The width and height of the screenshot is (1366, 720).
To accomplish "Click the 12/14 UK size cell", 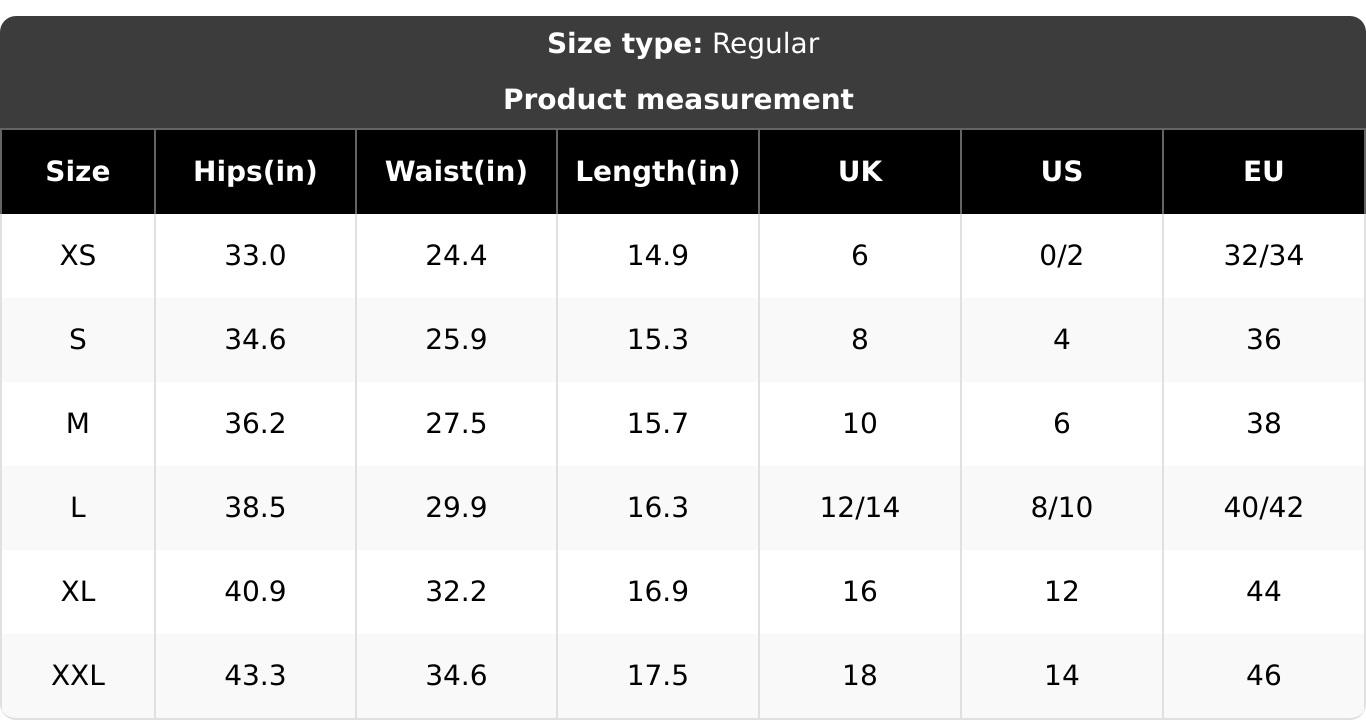I will click(860, 508).
